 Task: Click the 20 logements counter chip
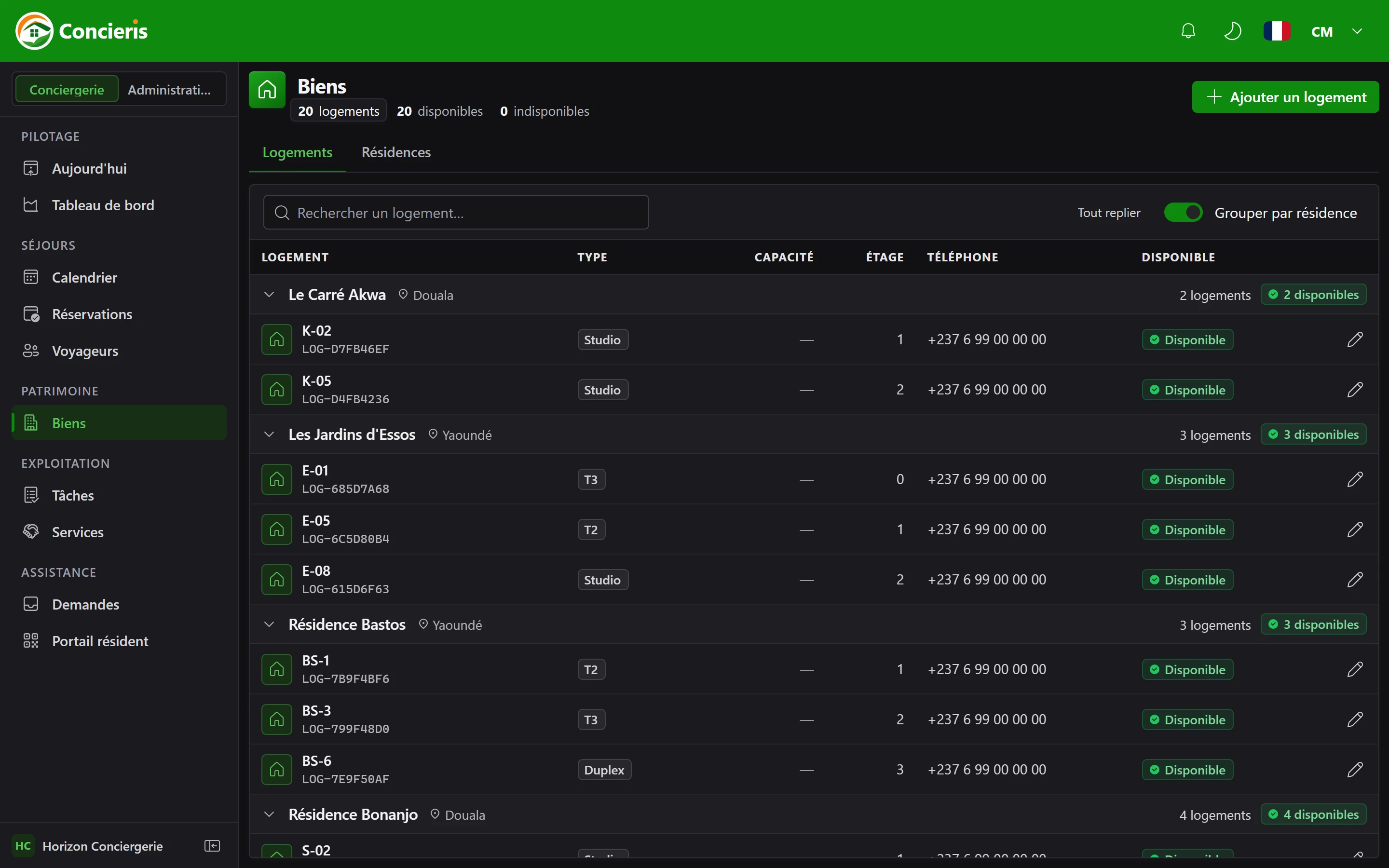(x=339, y=111)
